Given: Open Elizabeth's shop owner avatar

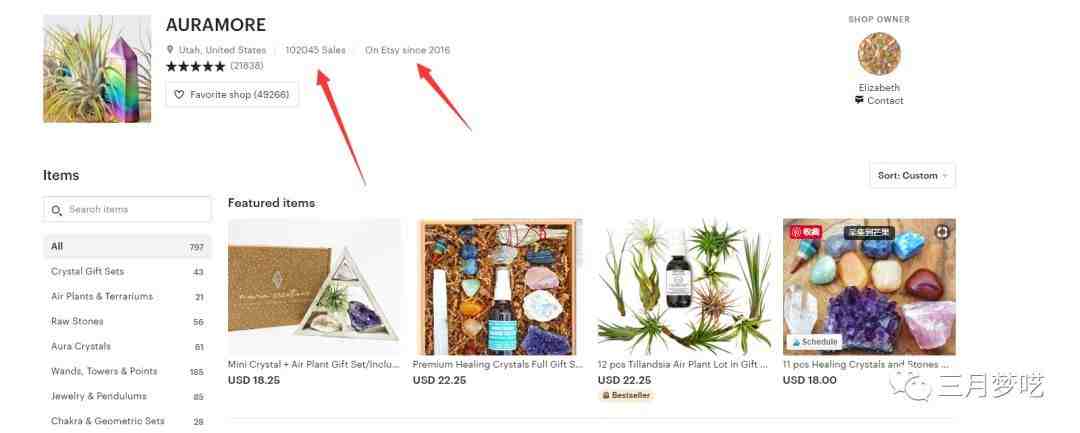Looking at the screenshot, I should click(x=879, y=54).
